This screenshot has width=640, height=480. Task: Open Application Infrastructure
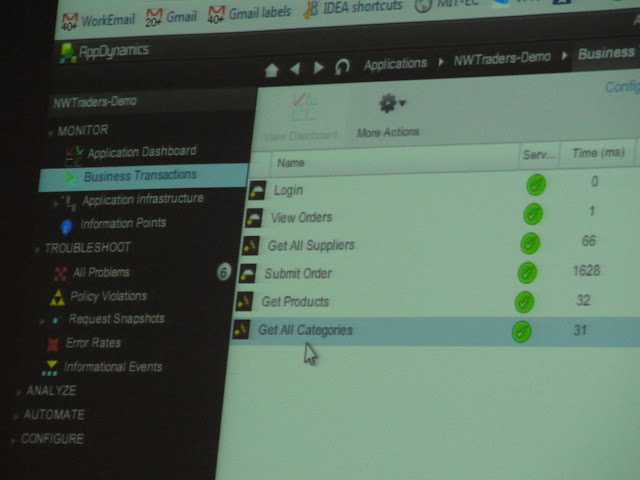tap(142, 200)
